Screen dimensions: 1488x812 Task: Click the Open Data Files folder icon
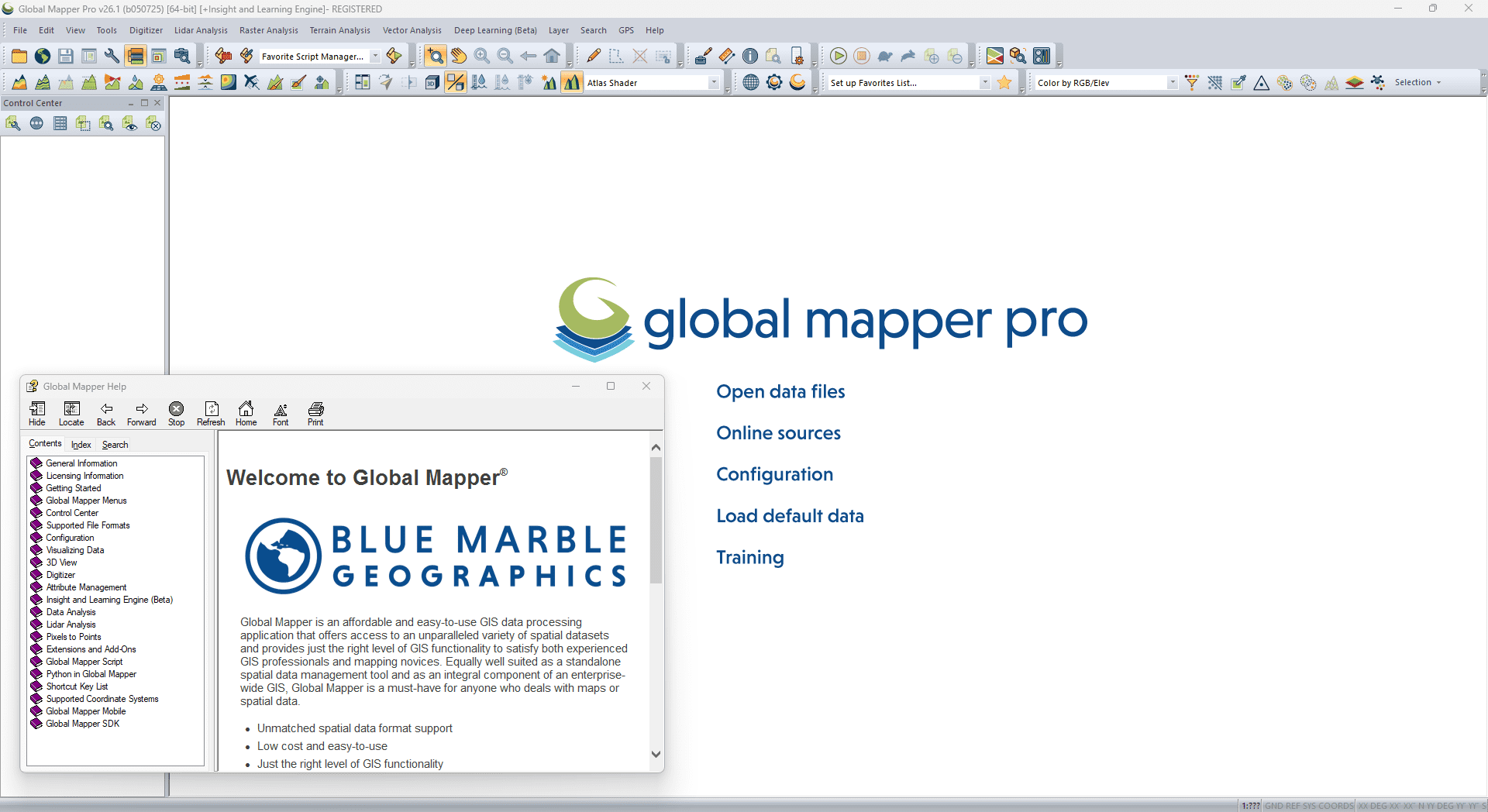pyautogui.click(x=19, y=56)
